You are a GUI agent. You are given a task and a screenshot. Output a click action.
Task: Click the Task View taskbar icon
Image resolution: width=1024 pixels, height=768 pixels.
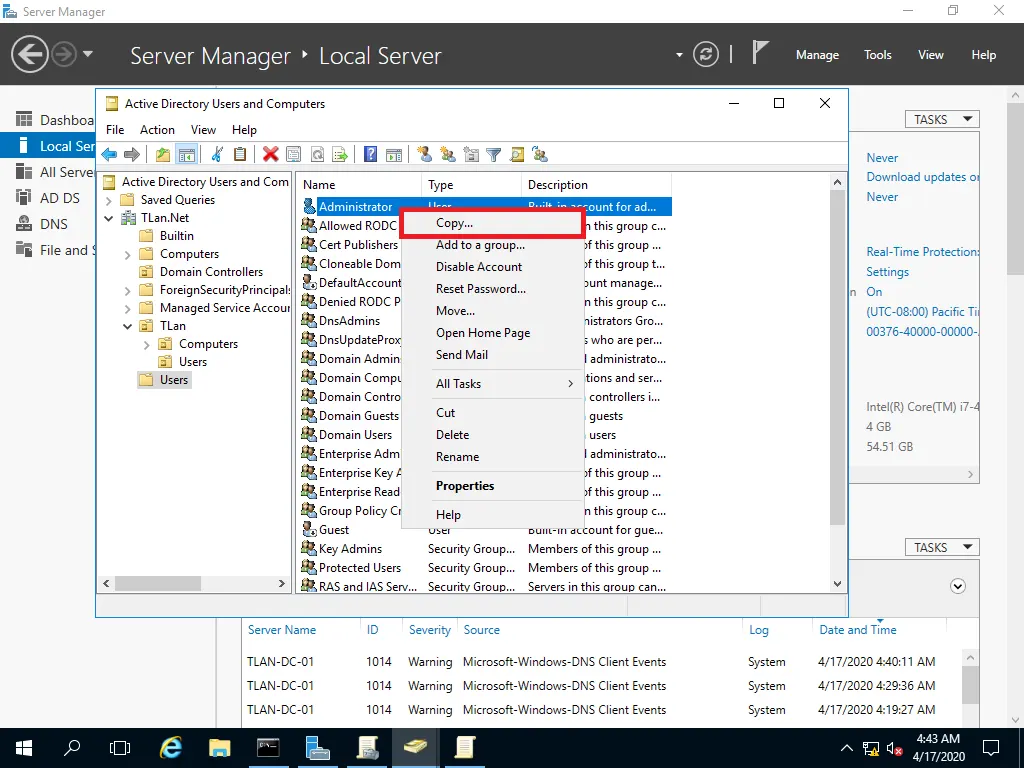click(120, 748)
